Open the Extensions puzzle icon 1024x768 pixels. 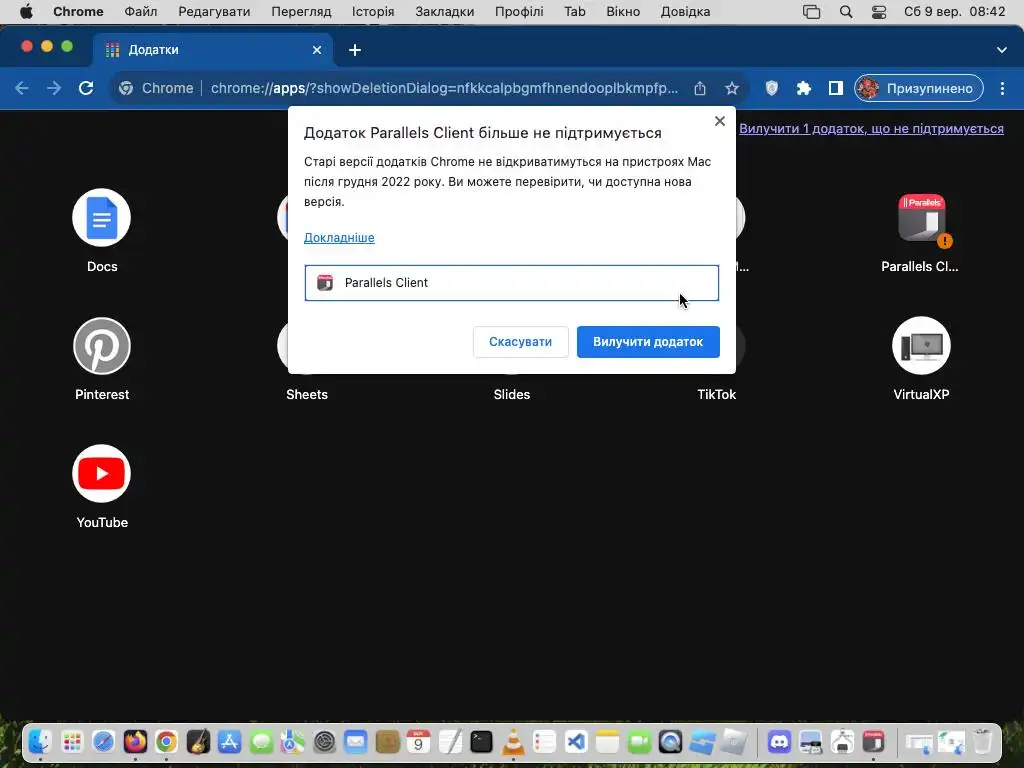pos(803,88)
